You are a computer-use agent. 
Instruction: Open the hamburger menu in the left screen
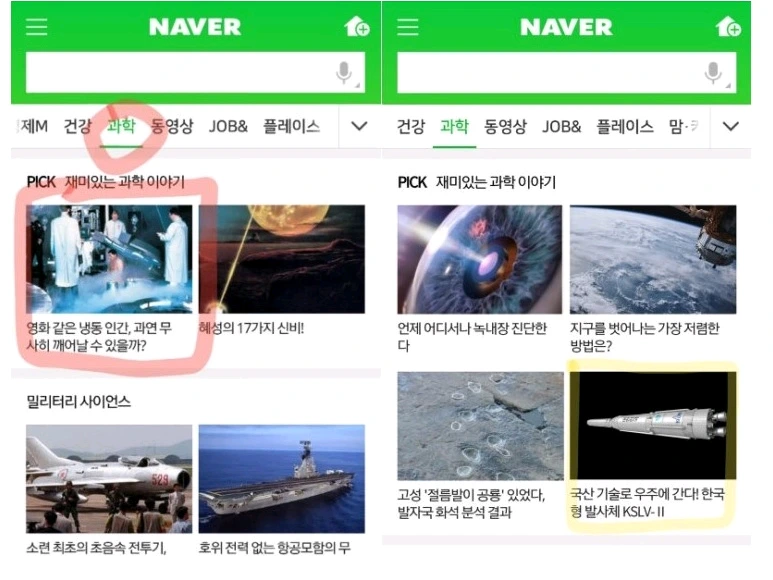click(x=36, y=27)
